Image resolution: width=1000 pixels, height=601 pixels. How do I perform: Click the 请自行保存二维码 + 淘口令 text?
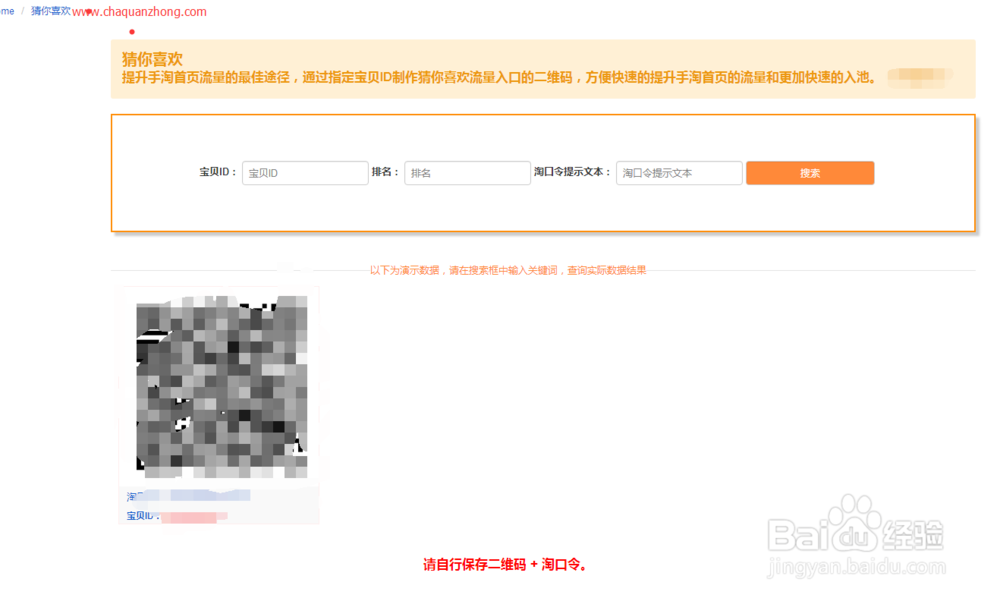(x=504, y=565)
